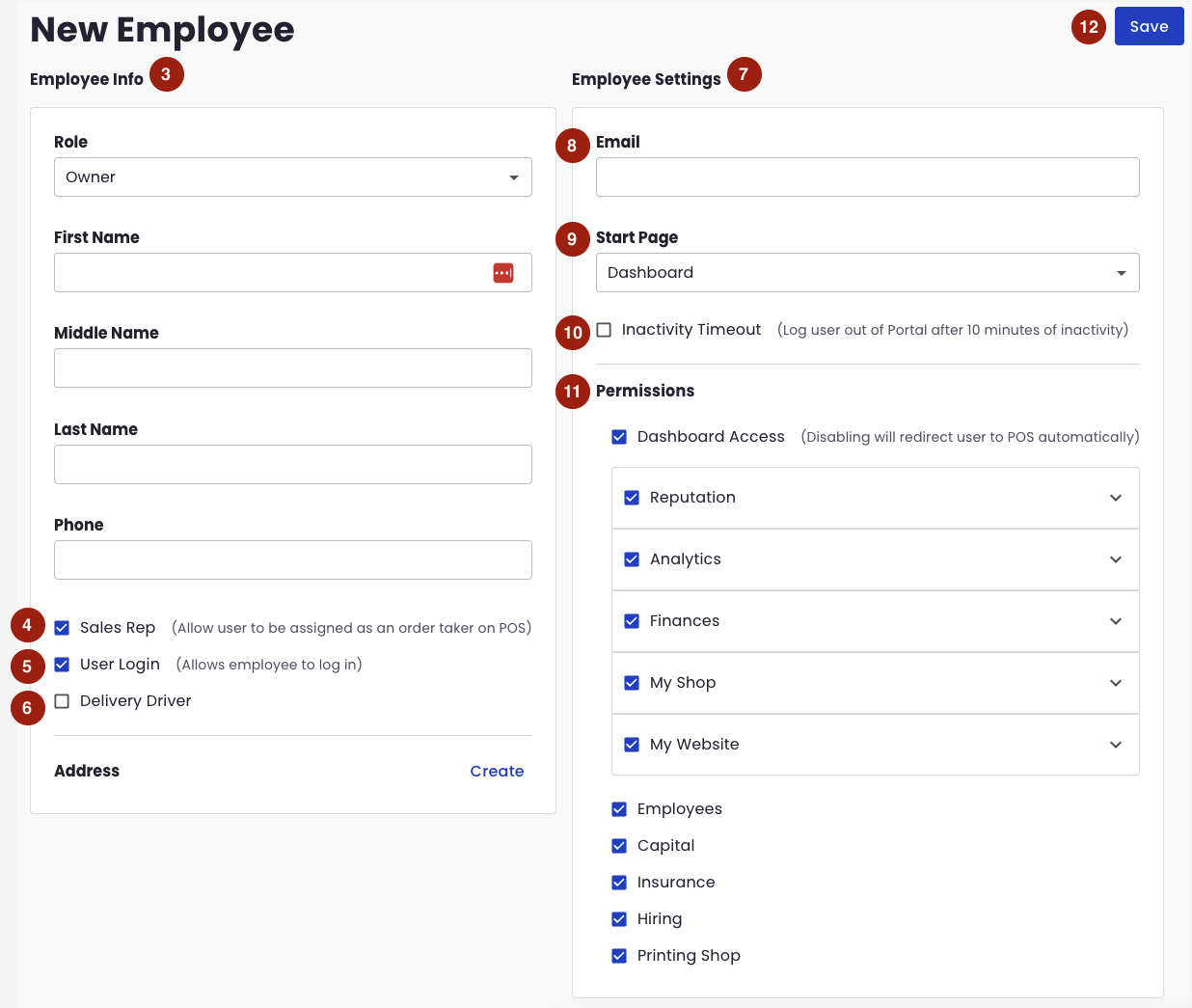The height and width of the screenshot is (1008, 1192).
Task: Expand the Reputation permissions section
Action: click(1115, 498)
